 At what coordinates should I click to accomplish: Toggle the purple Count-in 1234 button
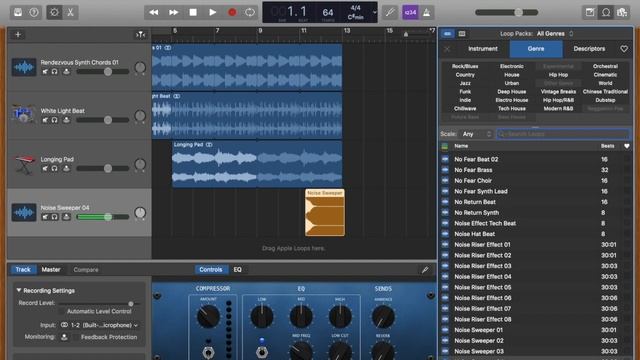(x=410, y=12)
